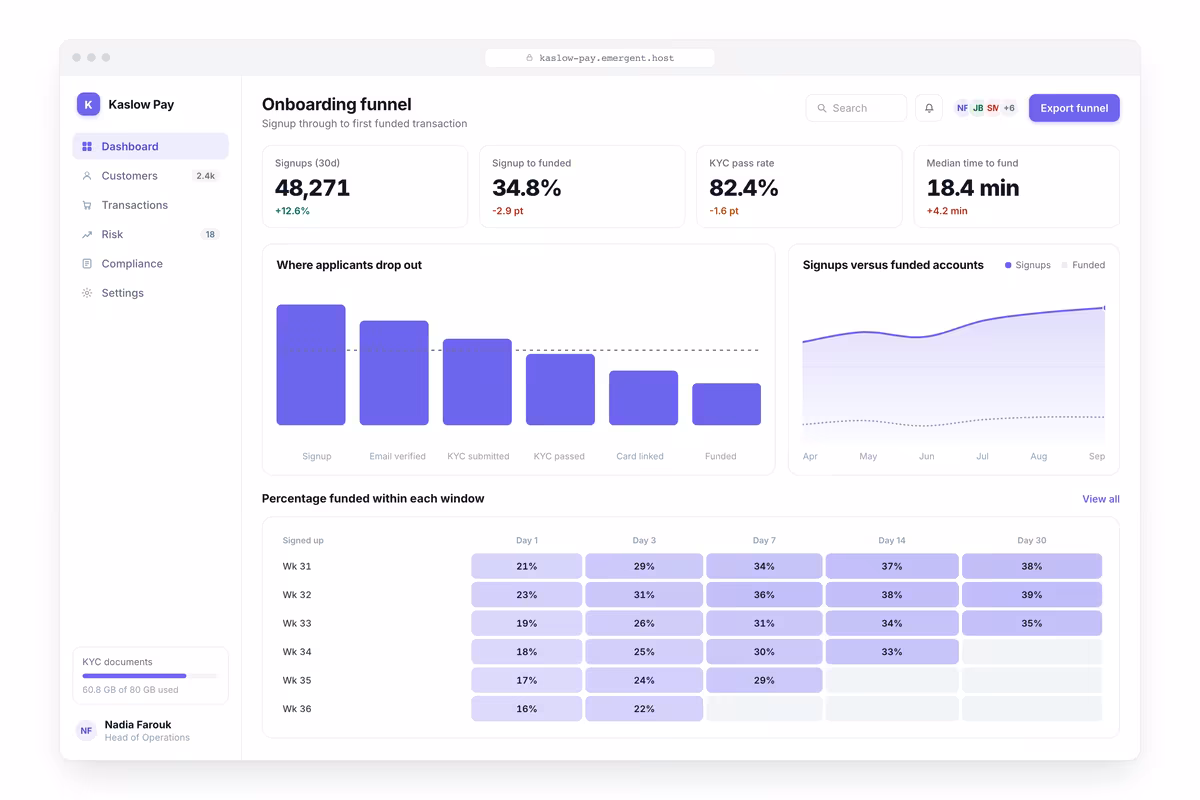The height and width of the screenshot is (800, 1200).
Task: Click the Wk 31 Day 1 cell 21%
Action: (x=527, y=566)
